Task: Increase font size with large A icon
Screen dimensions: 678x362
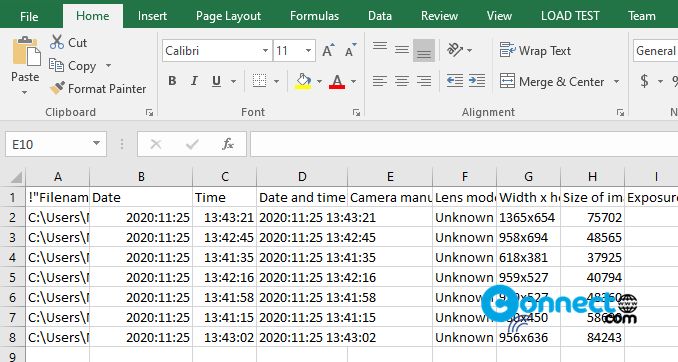Action: pos(329,50)
